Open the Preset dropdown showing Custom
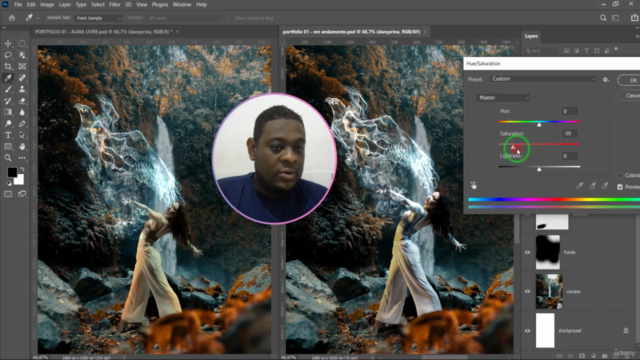640x360 pixels. coord(543,79)
